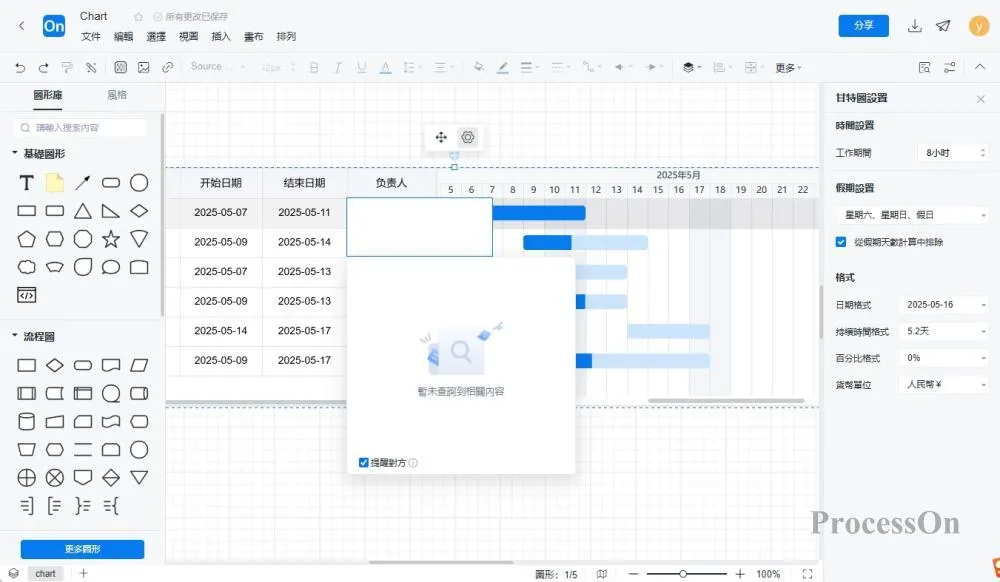Toggle the exclude holidays checkbox
The image size is (1000, 582).
coord(841,242)
